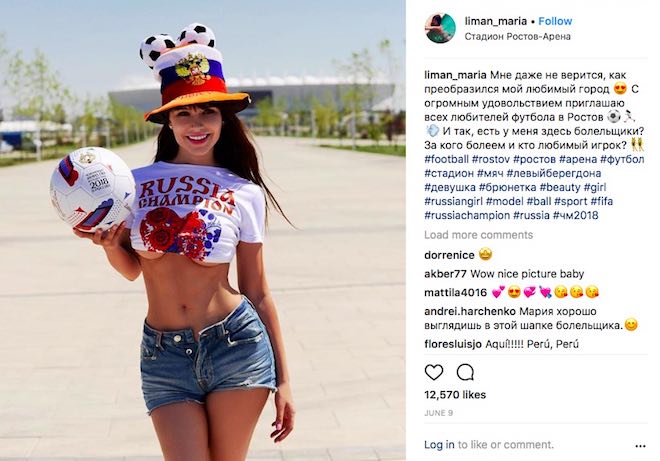Open liman_maria username in post header
The width and height of the screenshot is (660, 461).
495,21
